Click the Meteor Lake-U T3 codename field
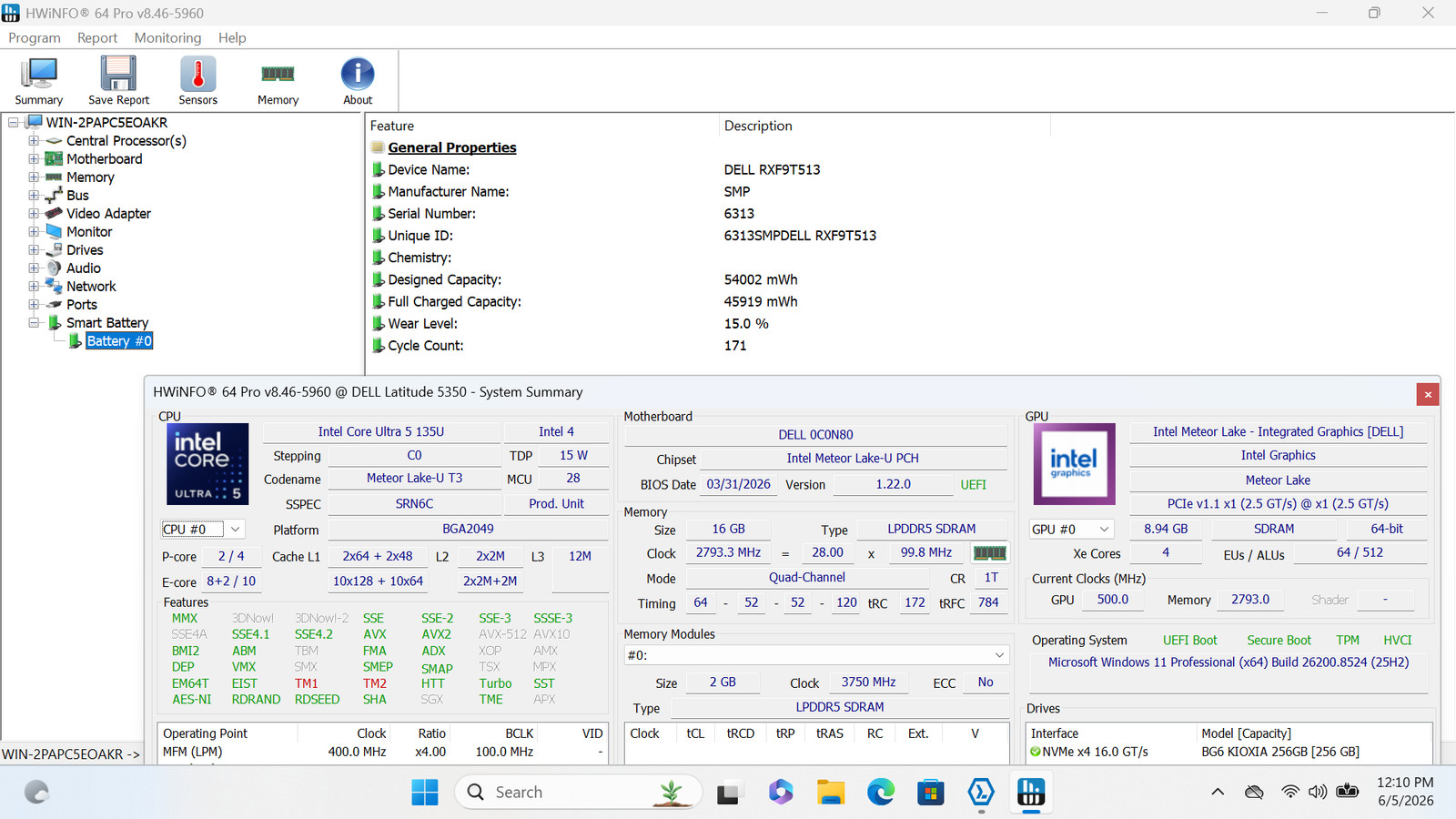 pos(414,479)
